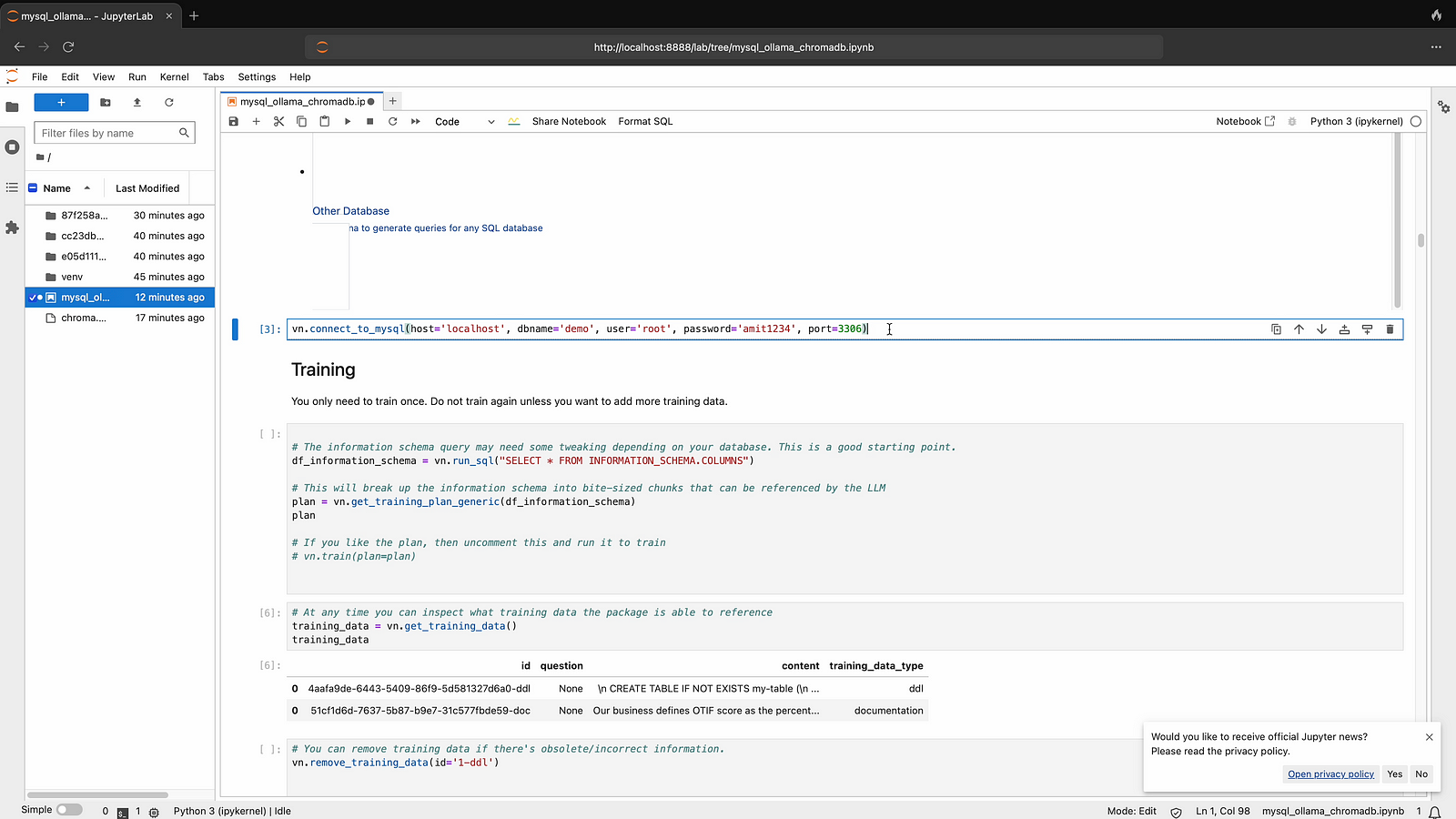Viewport: 1456px width, 819px height.
Task: Move the active cell down with arrow
Action: [1321, 329]
